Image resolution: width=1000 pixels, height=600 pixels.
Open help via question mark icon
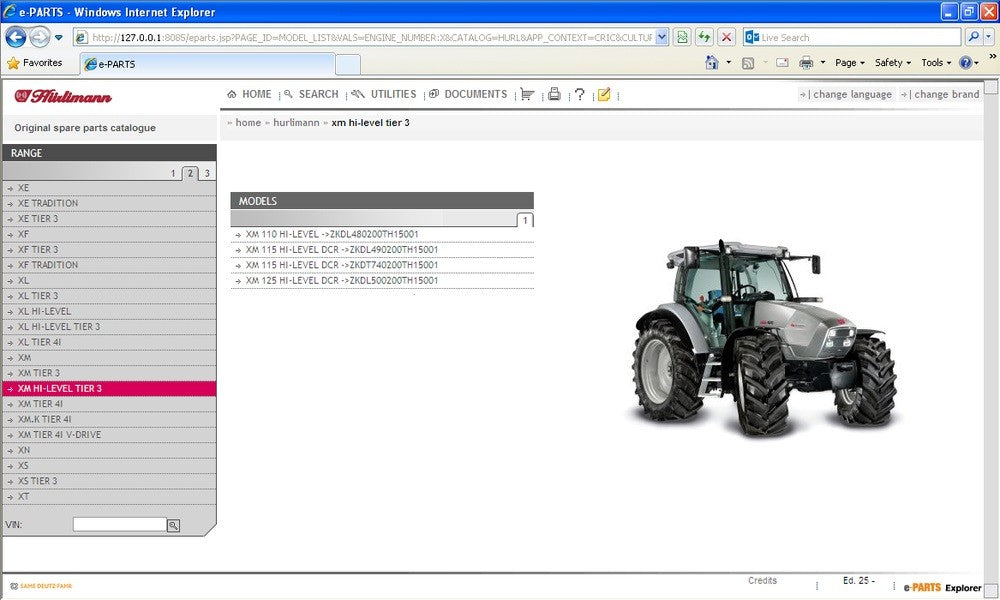(x=579, y=95)
